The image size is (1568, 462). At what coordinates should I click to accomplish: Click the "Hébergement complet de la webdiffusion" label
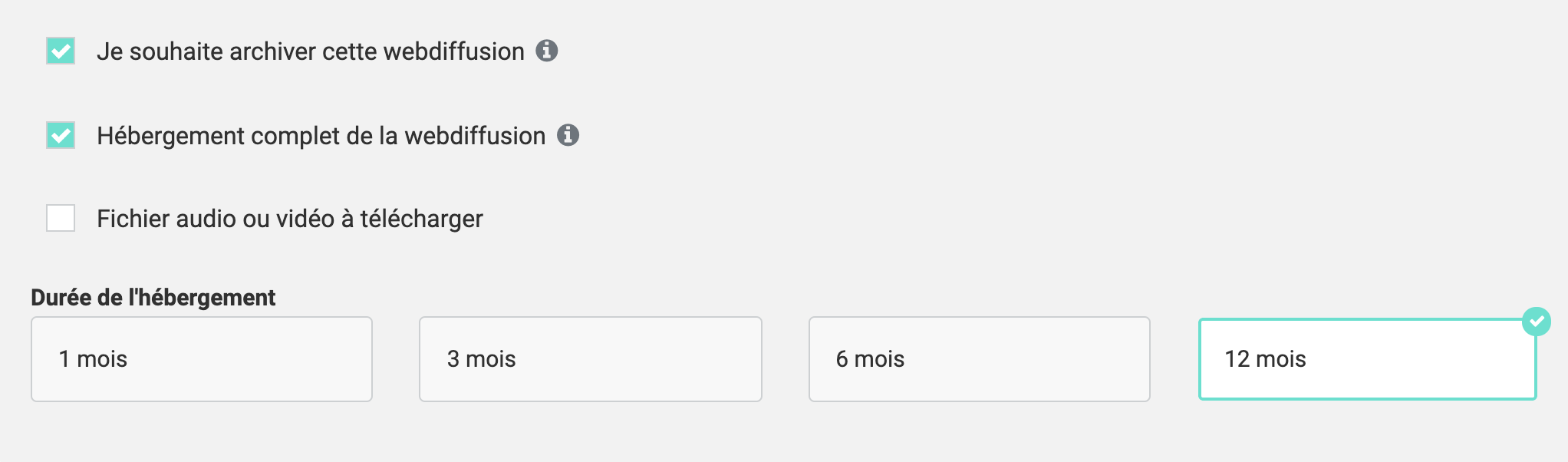point(321,136)
